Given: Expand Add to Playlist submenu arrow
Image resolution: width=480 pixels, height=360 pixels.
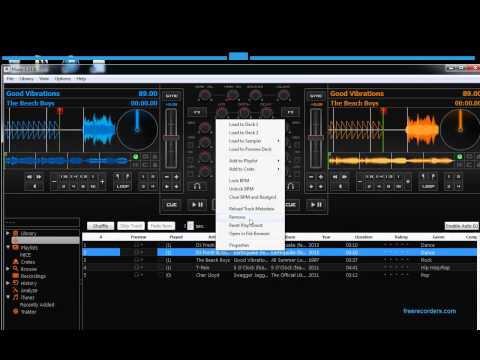Looking at the screenshot, I should 278,161.
